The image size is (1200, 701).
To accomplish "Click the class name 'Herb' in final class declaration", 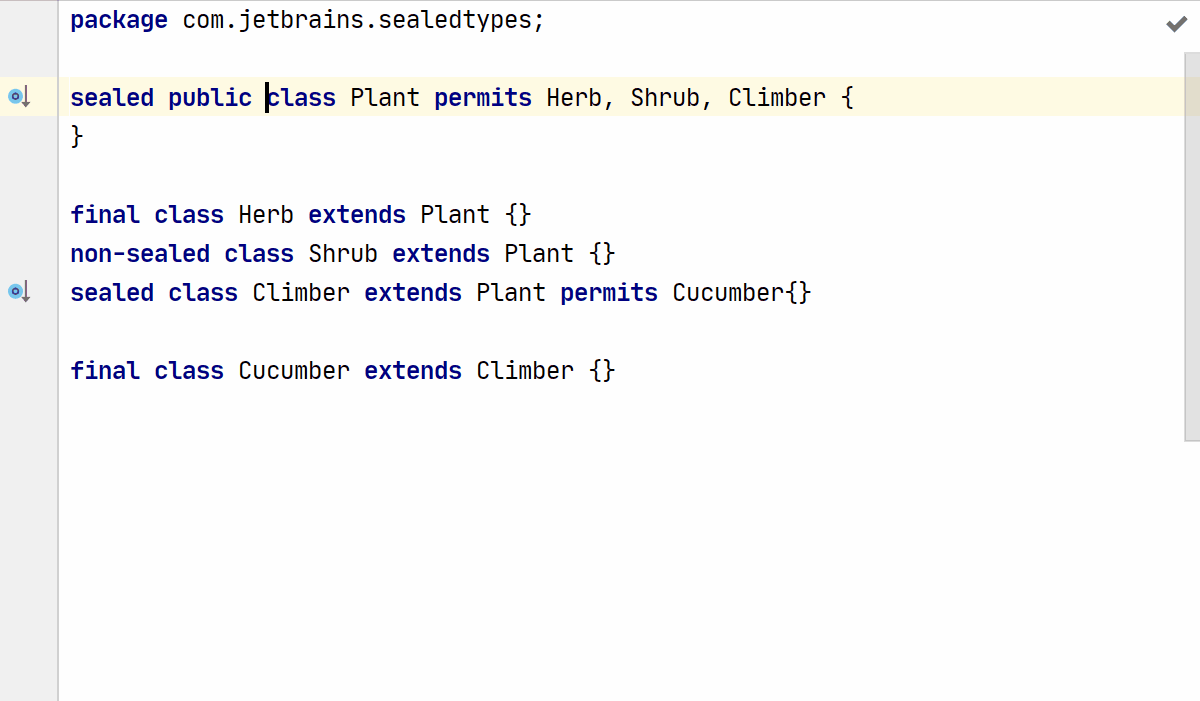I will point(266,215).
